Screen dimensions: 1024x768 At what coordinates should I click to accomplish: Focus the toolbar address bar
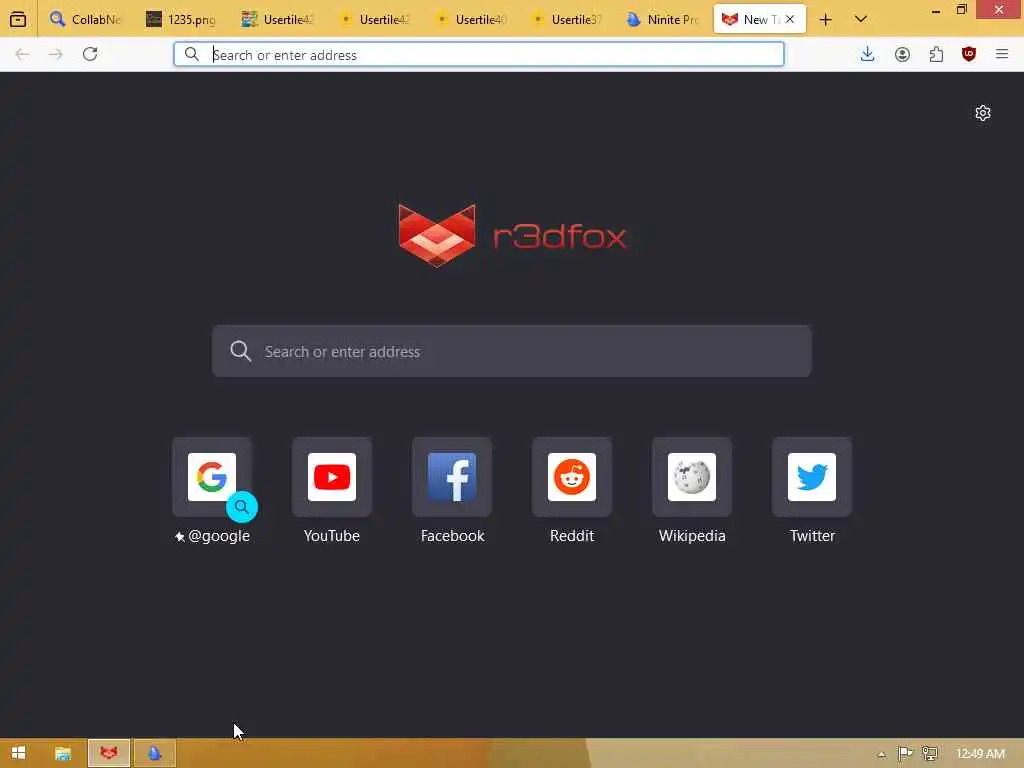[479, 54]
